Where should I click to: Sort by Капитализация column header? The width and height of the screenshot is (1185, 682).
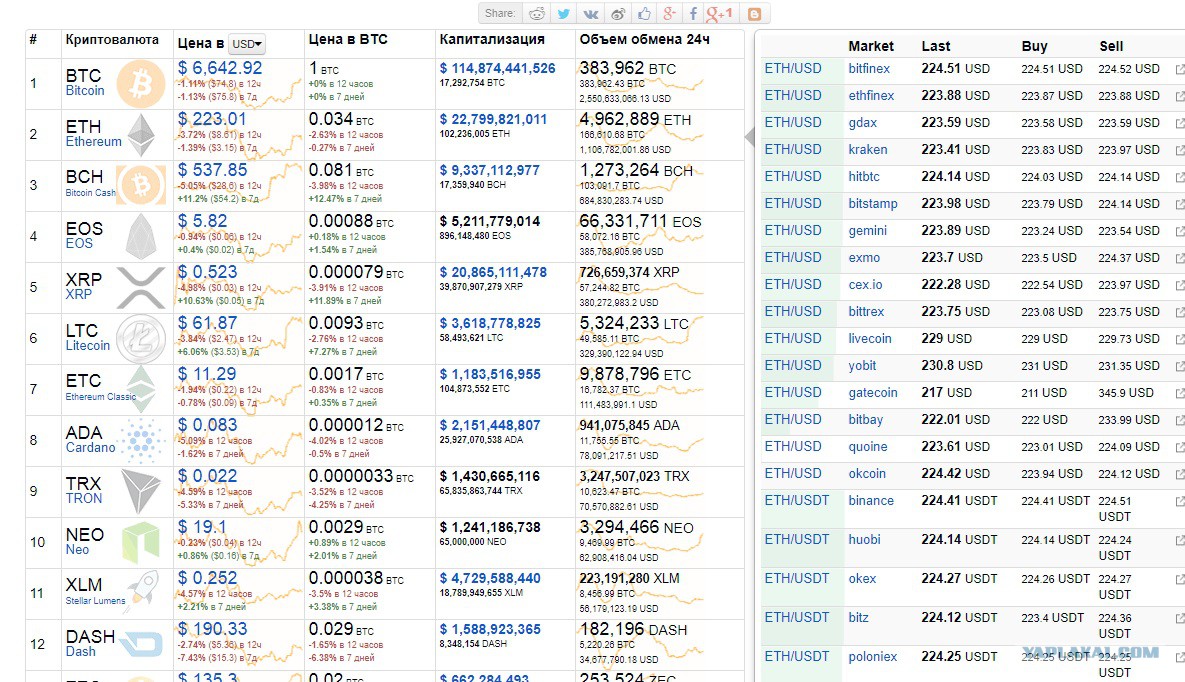click(492, 39)
